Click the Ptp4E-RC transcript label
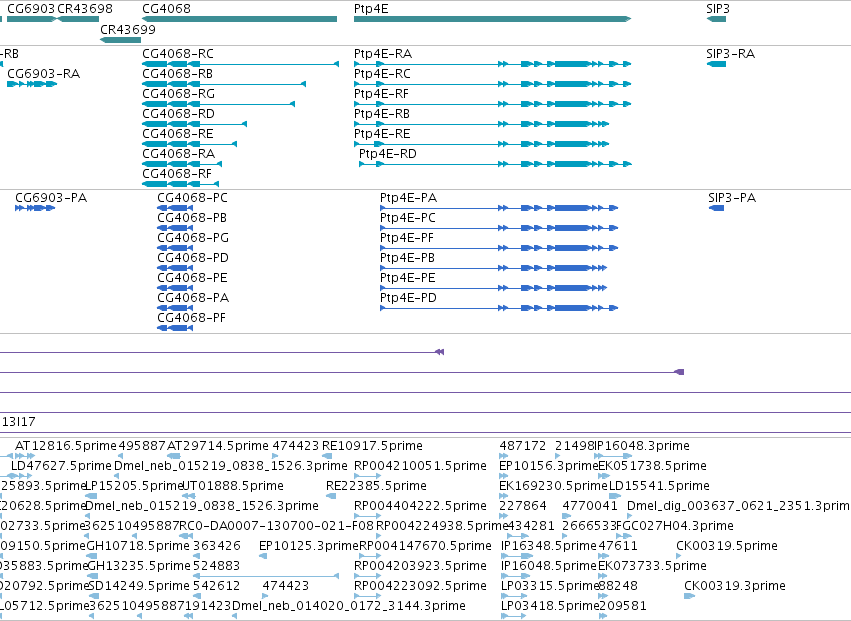Screen dimensions: 851x621 (x=382, y=74)
